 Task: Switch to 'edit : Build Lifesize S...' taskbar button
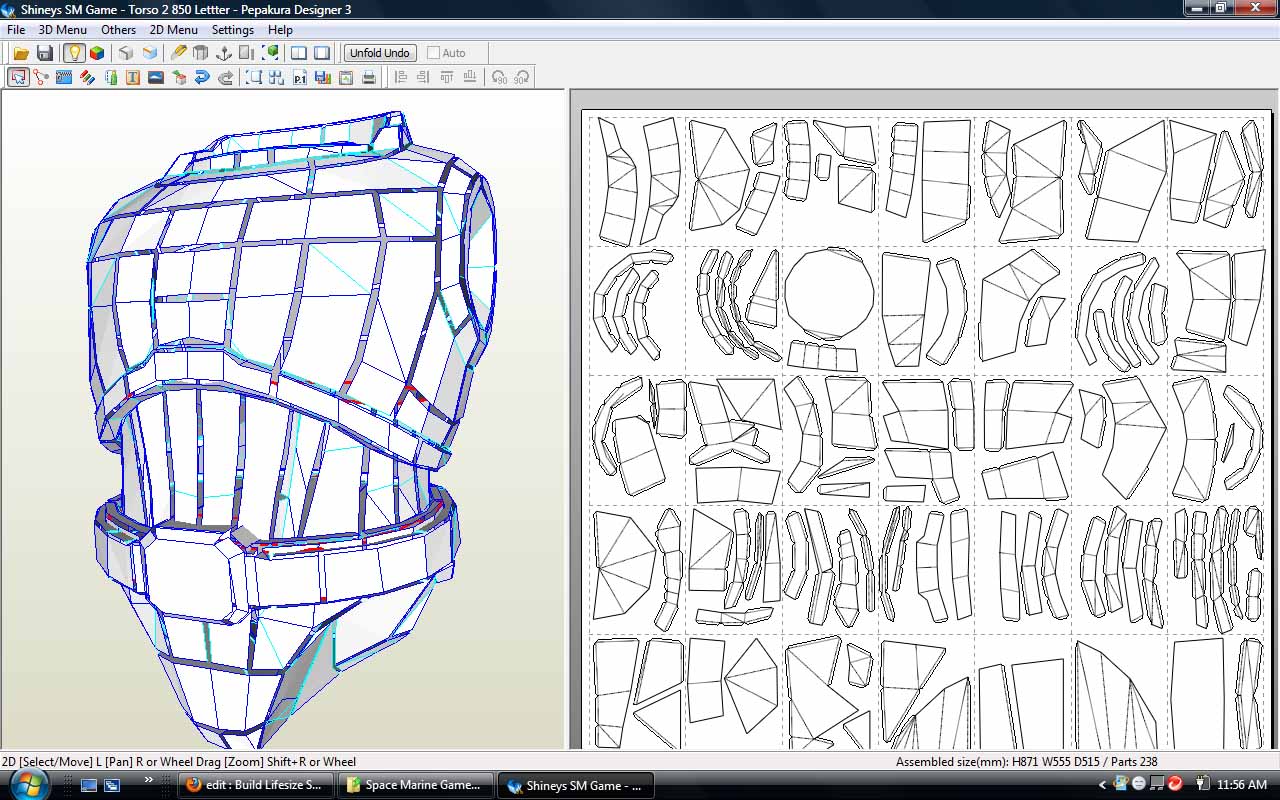[x=256, y=785]
